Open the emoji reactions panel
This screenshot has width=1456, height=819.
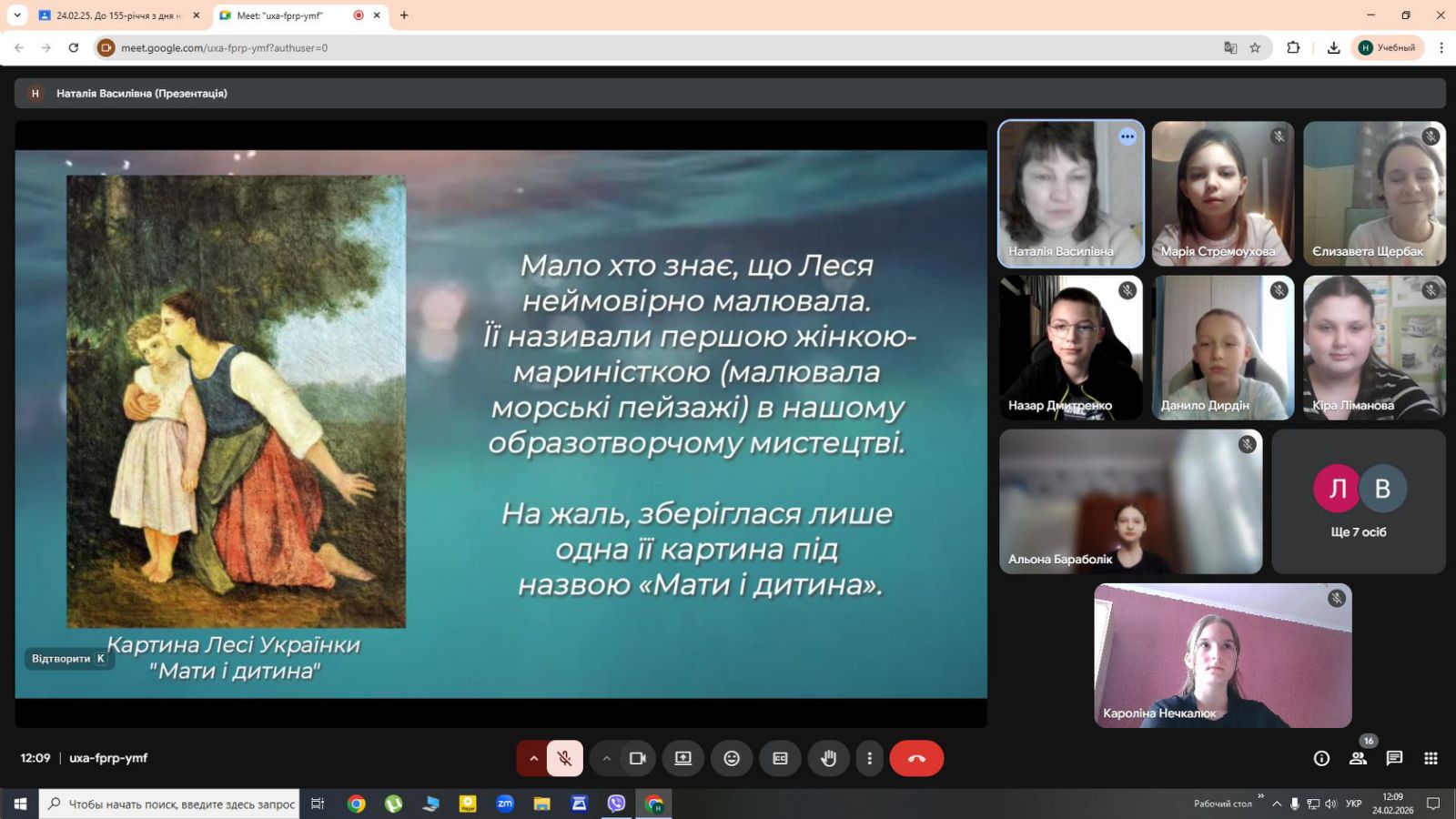(x=732, y=758)
